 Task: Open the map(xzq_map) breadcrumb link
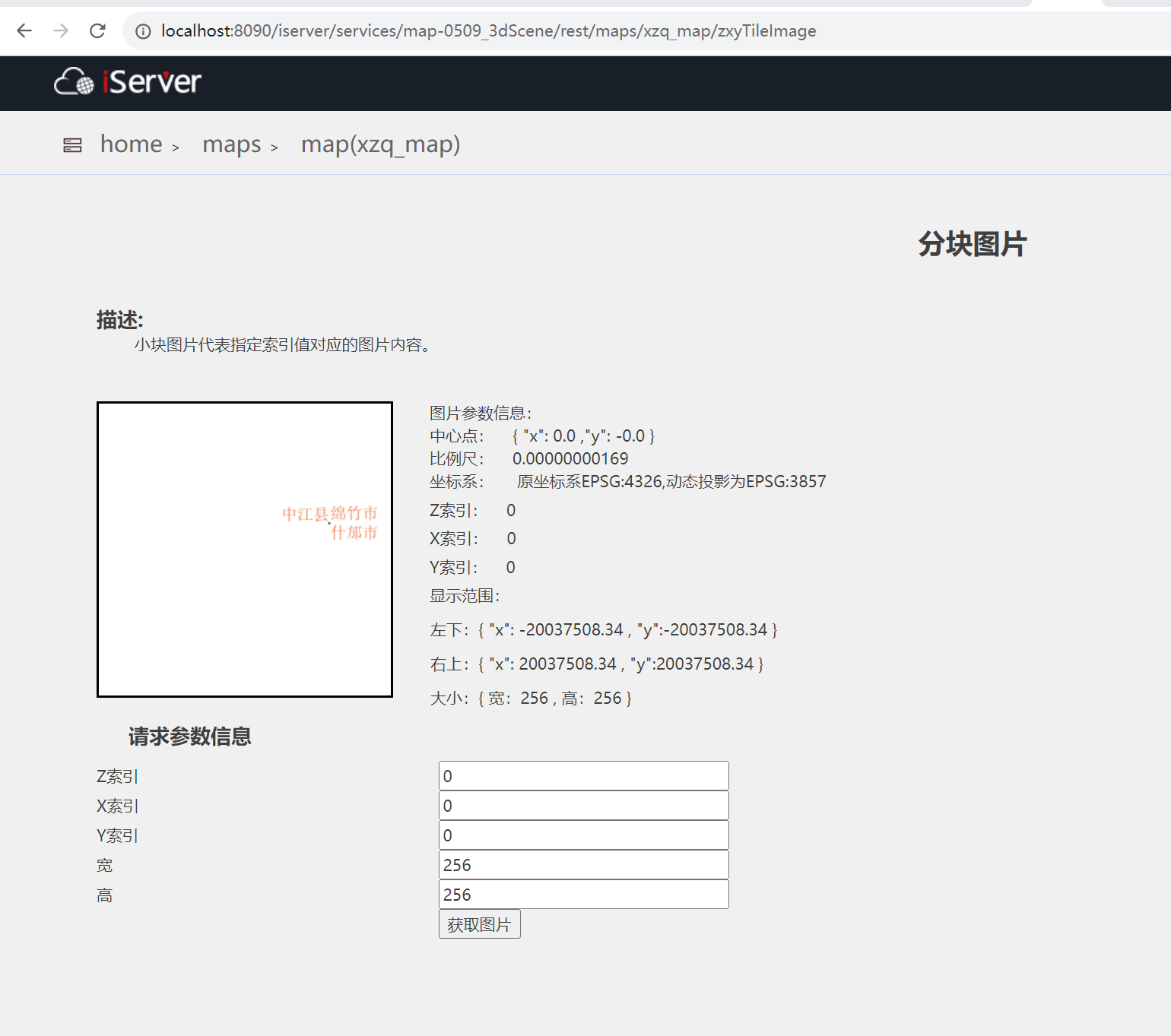pos(380,144)
